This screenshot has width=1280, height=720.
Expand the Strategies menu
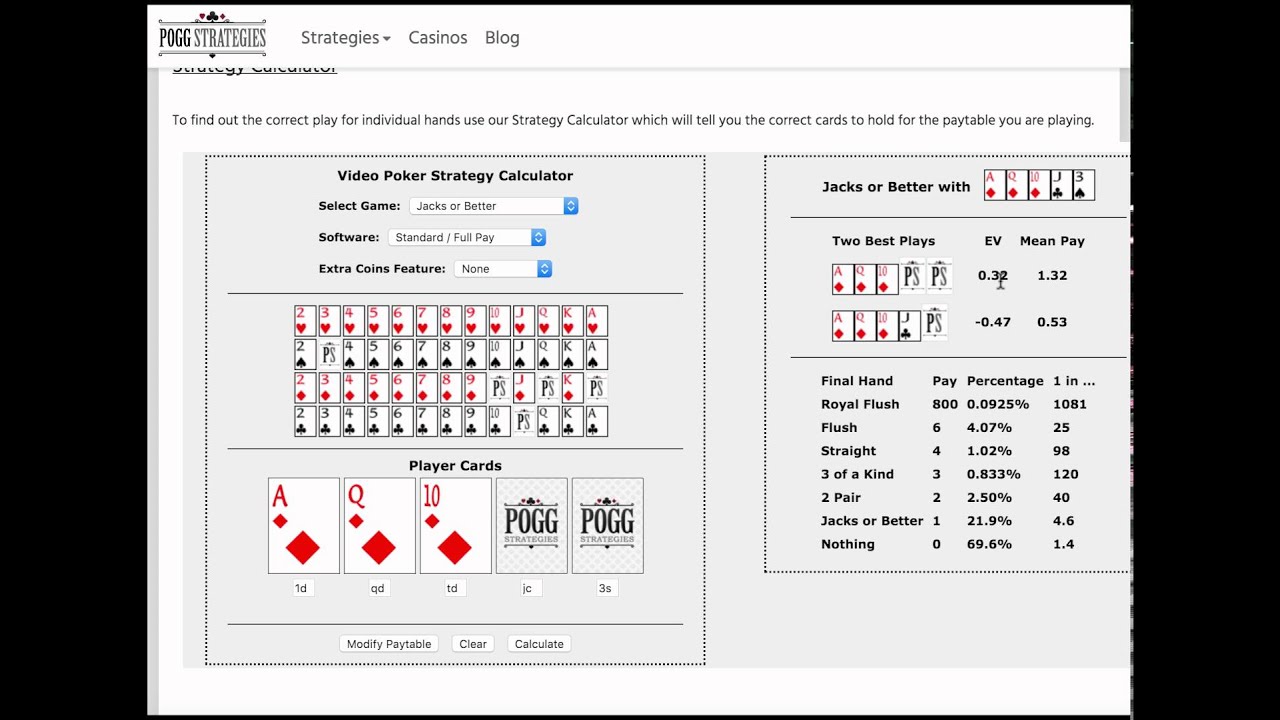pos(345,37)
